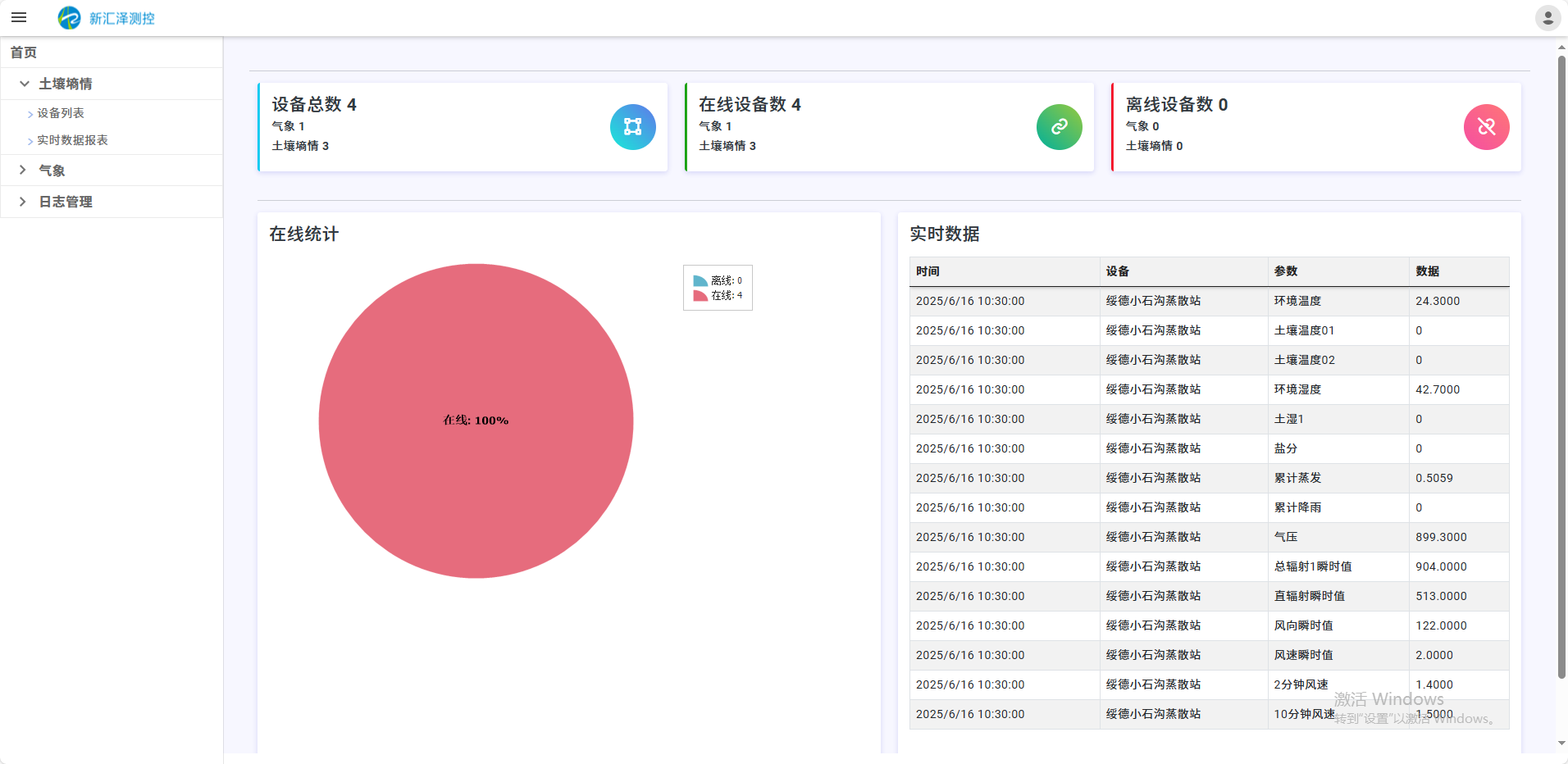The image size is (1568, 764).
Task: Click the 在线: 100% pie label
Action: point(476,421)
